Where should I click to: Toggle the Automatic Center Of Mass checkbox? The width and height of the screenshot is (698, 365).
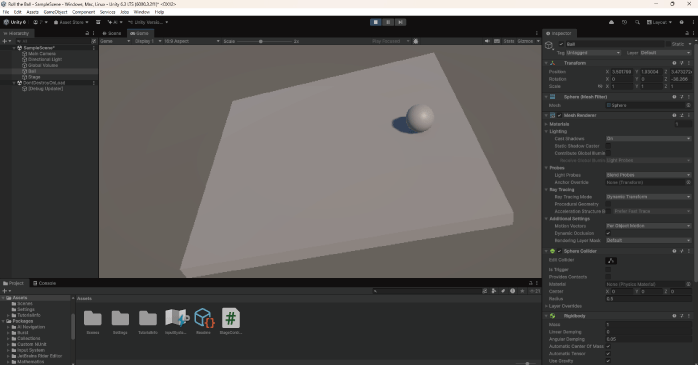click(x=608, y=346)
